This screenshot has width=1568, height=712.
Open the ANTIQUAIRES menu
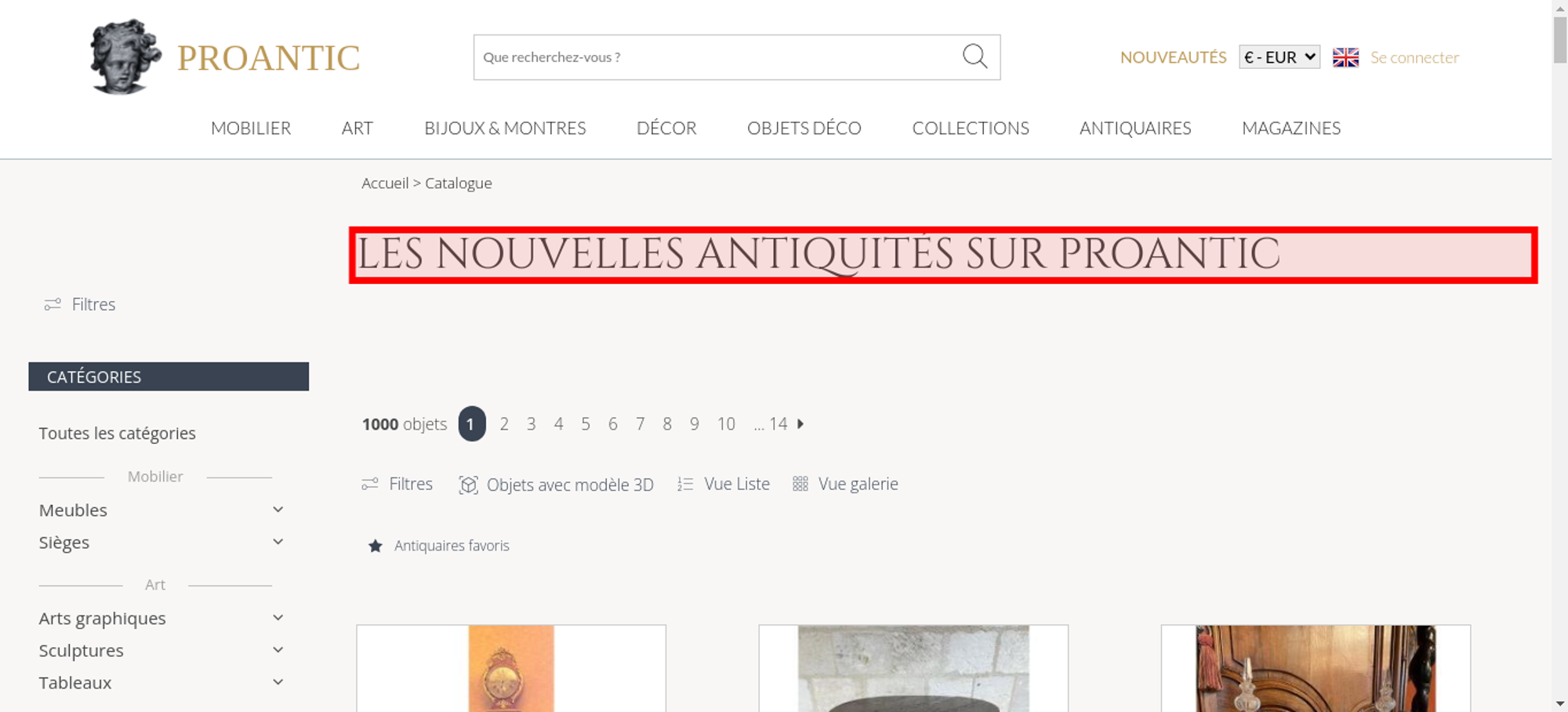1135,128
